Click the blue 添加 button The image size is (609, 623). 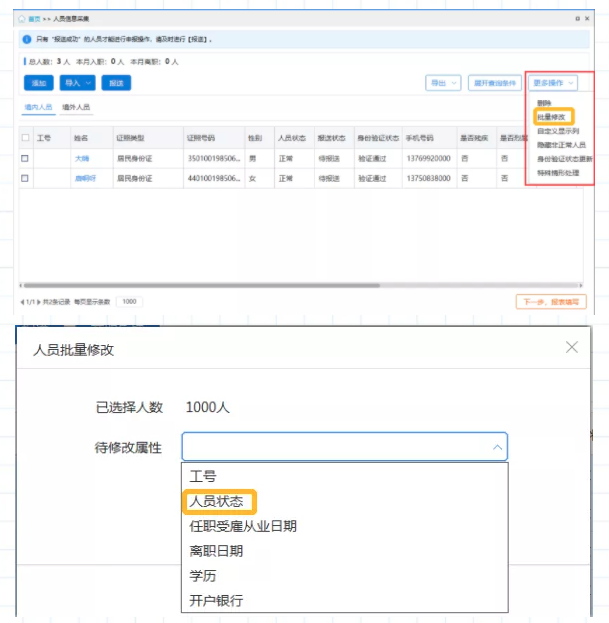click(x=38, y=83)
